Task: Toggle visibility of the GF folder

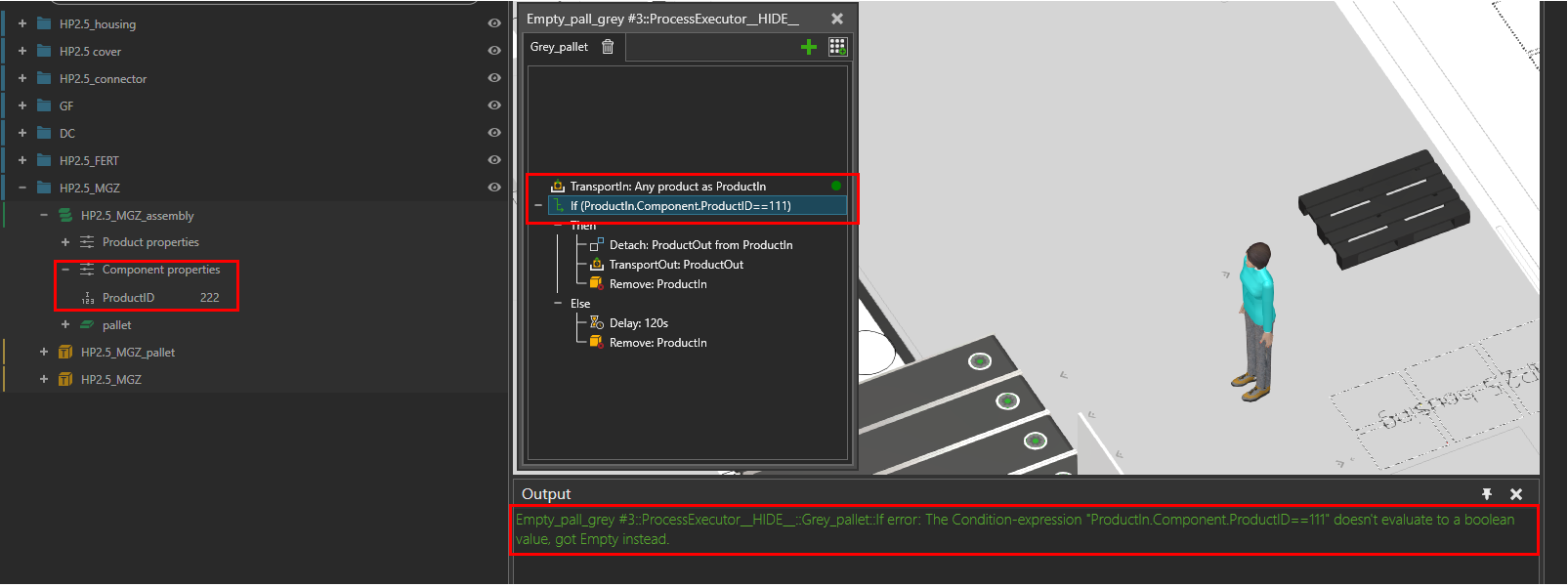Action: tap(494, 105)
